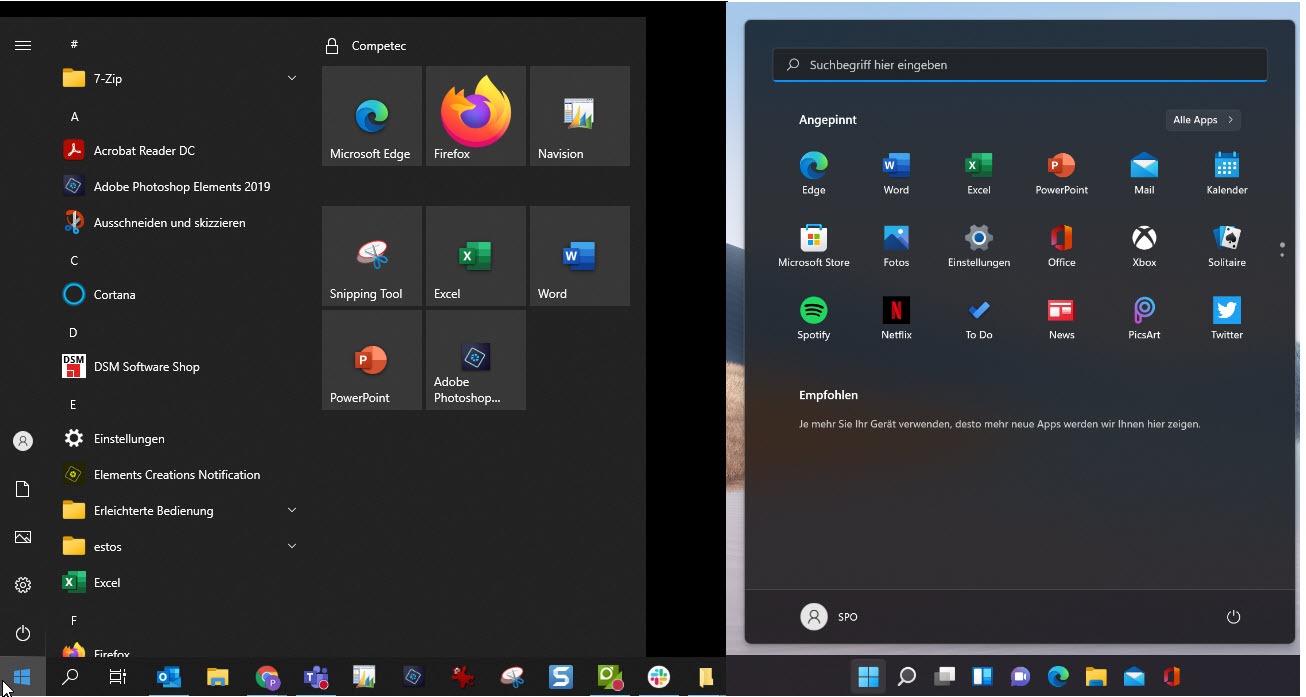Open Task View in Windows 11 taskbar
This screenshot has width=1306, height=697.
coord(944,677)
